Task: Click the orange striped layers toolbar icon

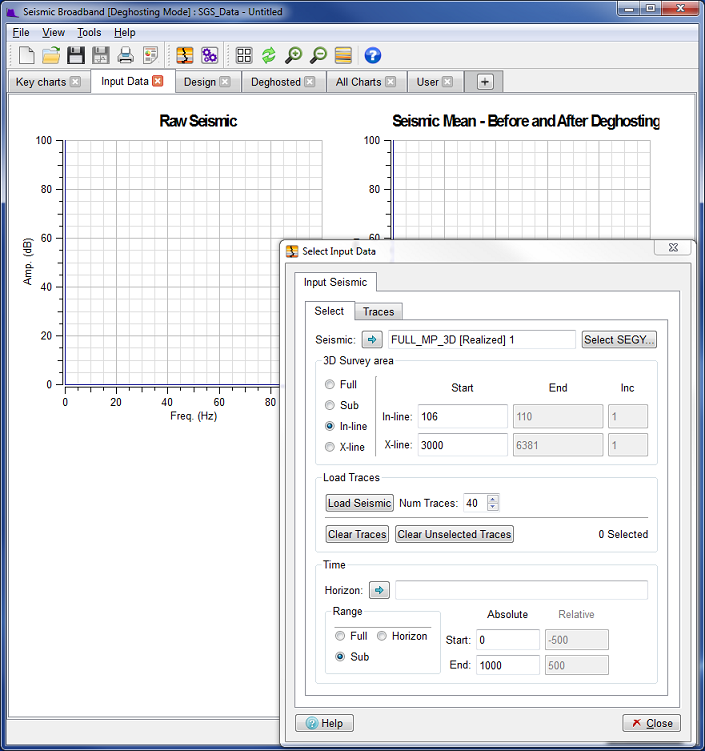Action: (343, 55)
